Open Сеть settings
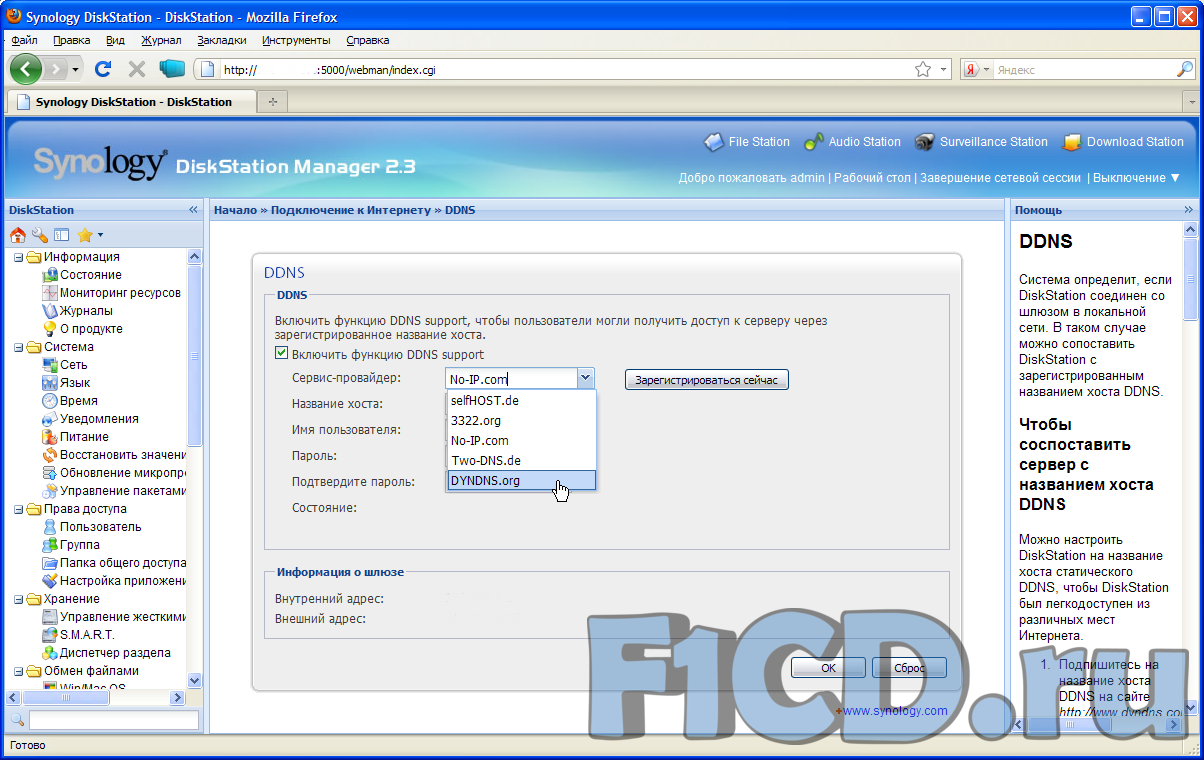The image size is (1204, 760). click(x=73, y=365)
